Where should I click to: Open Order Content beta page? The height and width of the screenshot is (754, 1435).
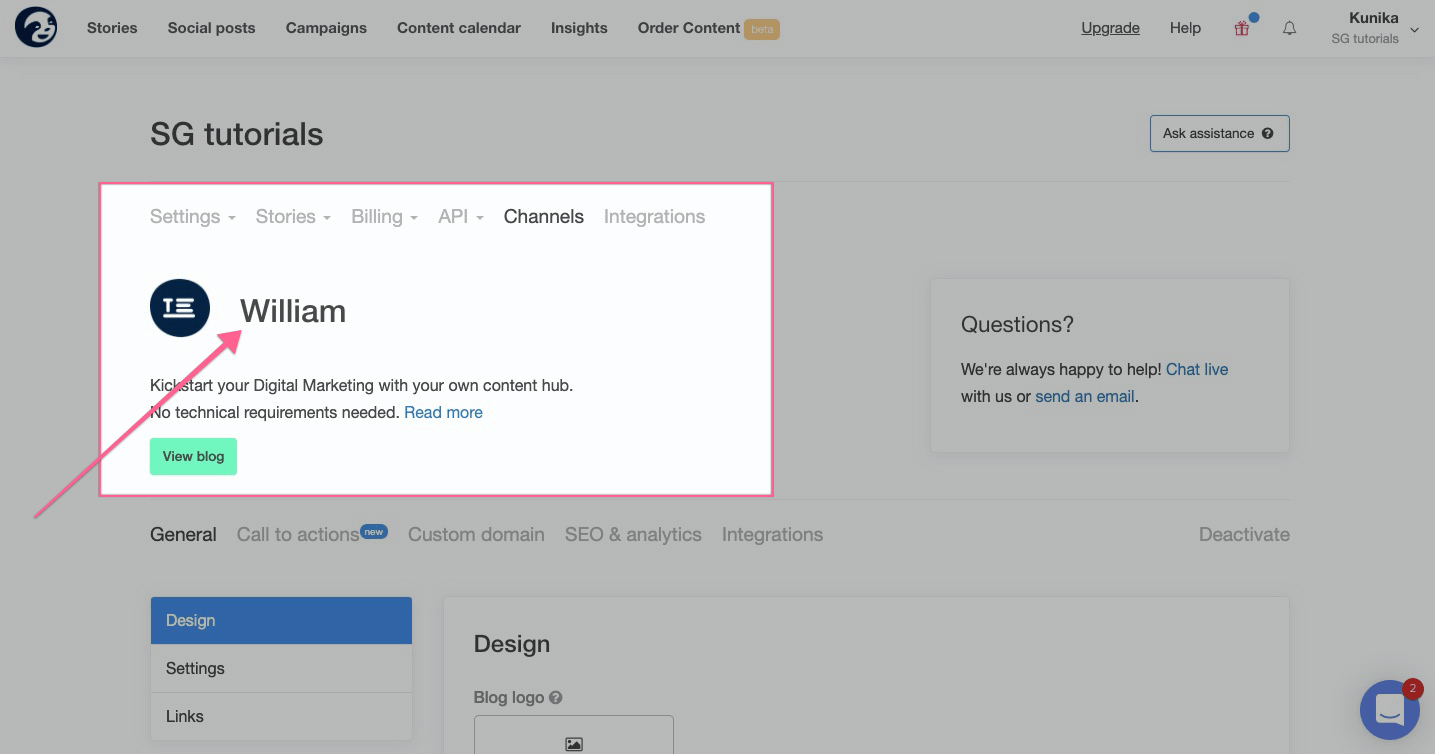click(708, 28)
